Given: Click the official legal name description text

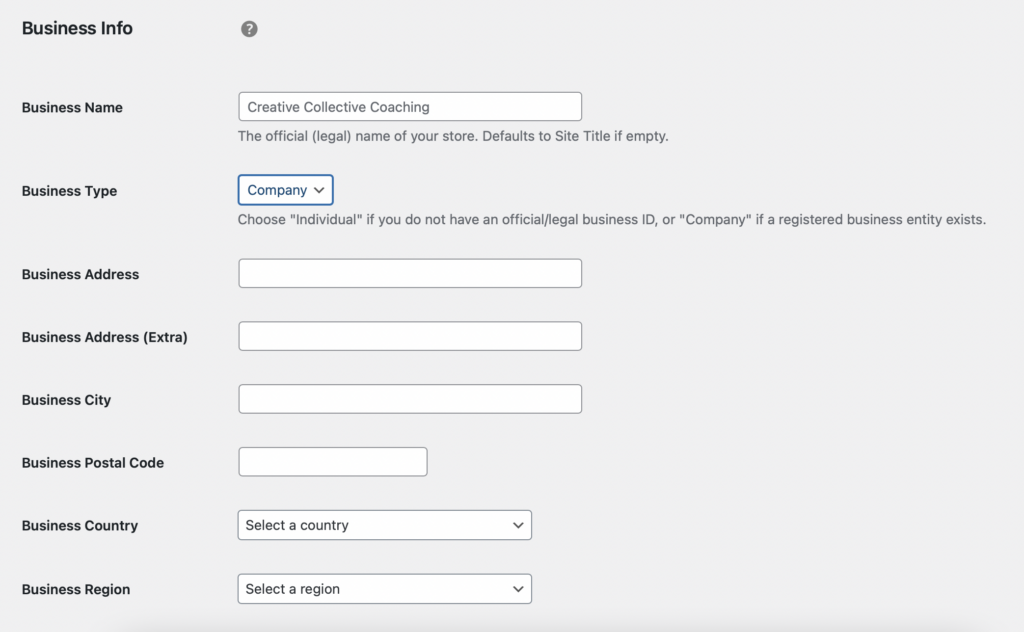Looking at the screenshot, I should pos(452,136).
